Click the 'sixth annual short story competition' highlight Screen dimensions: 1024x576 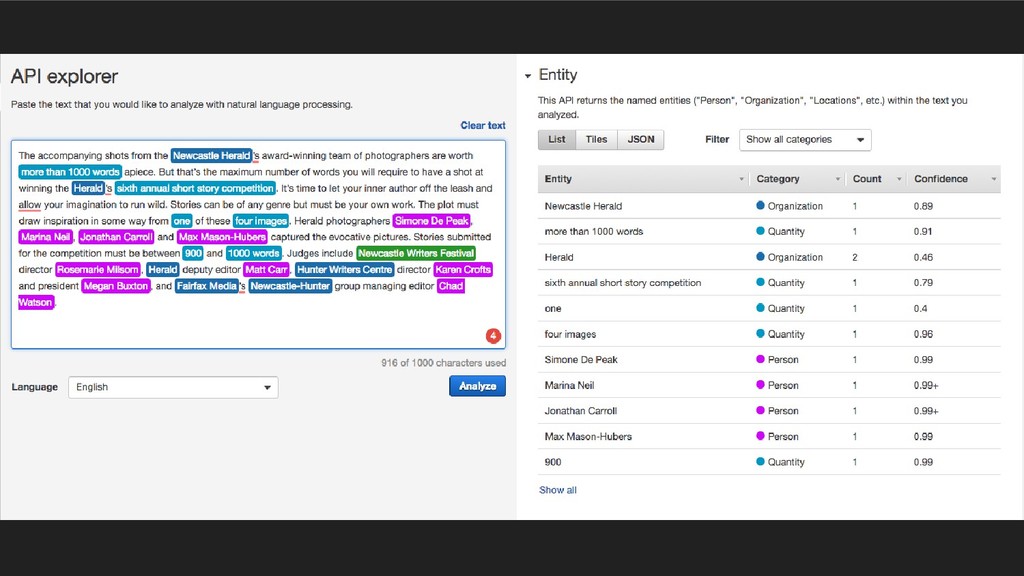[x=195, y=188]
